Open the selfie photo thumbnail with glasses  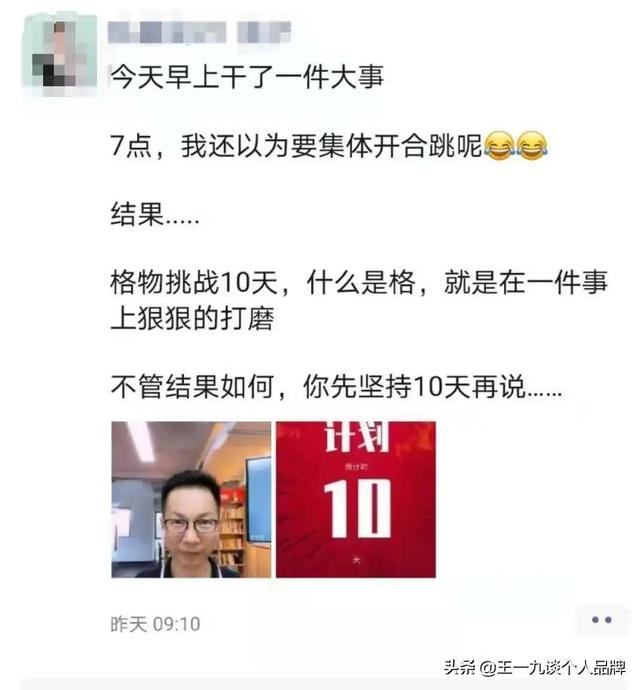tap(191, 499)
